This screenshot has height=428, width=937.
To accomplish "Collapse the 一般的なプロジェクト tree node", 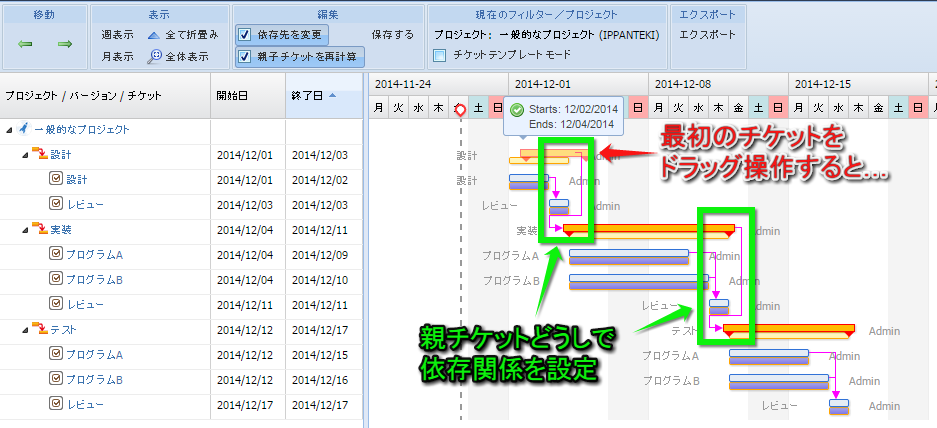I will point(9,130).
